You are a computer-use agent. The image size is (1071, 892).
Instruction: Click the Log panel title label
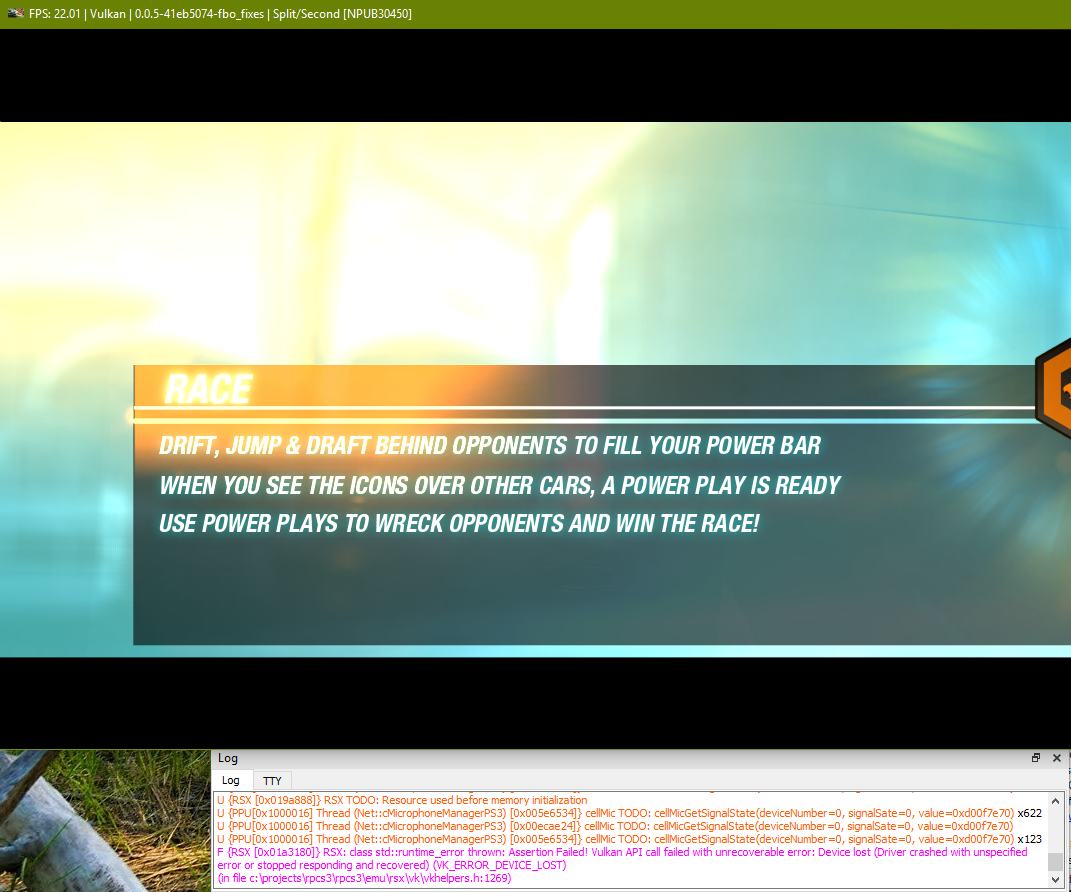pos(227,758)
